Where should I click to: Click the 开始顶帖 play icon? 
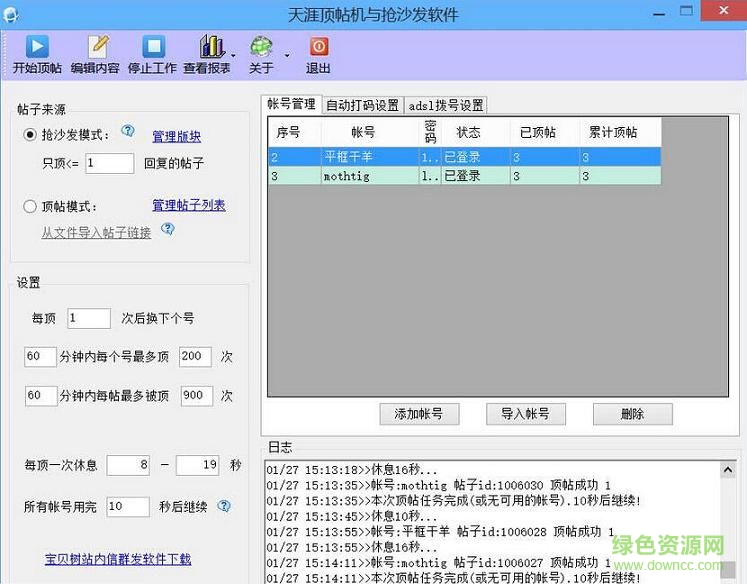[37, 47]
